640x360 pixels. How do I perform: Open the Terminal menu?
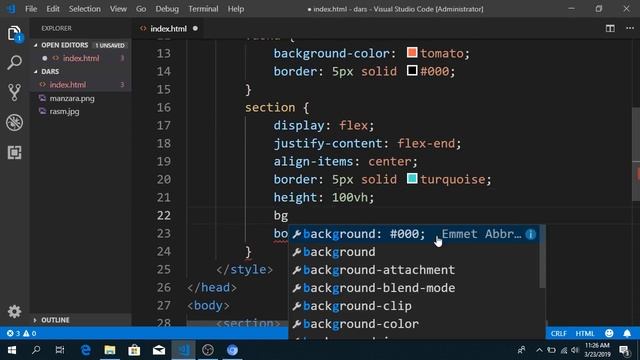(203, 9)
